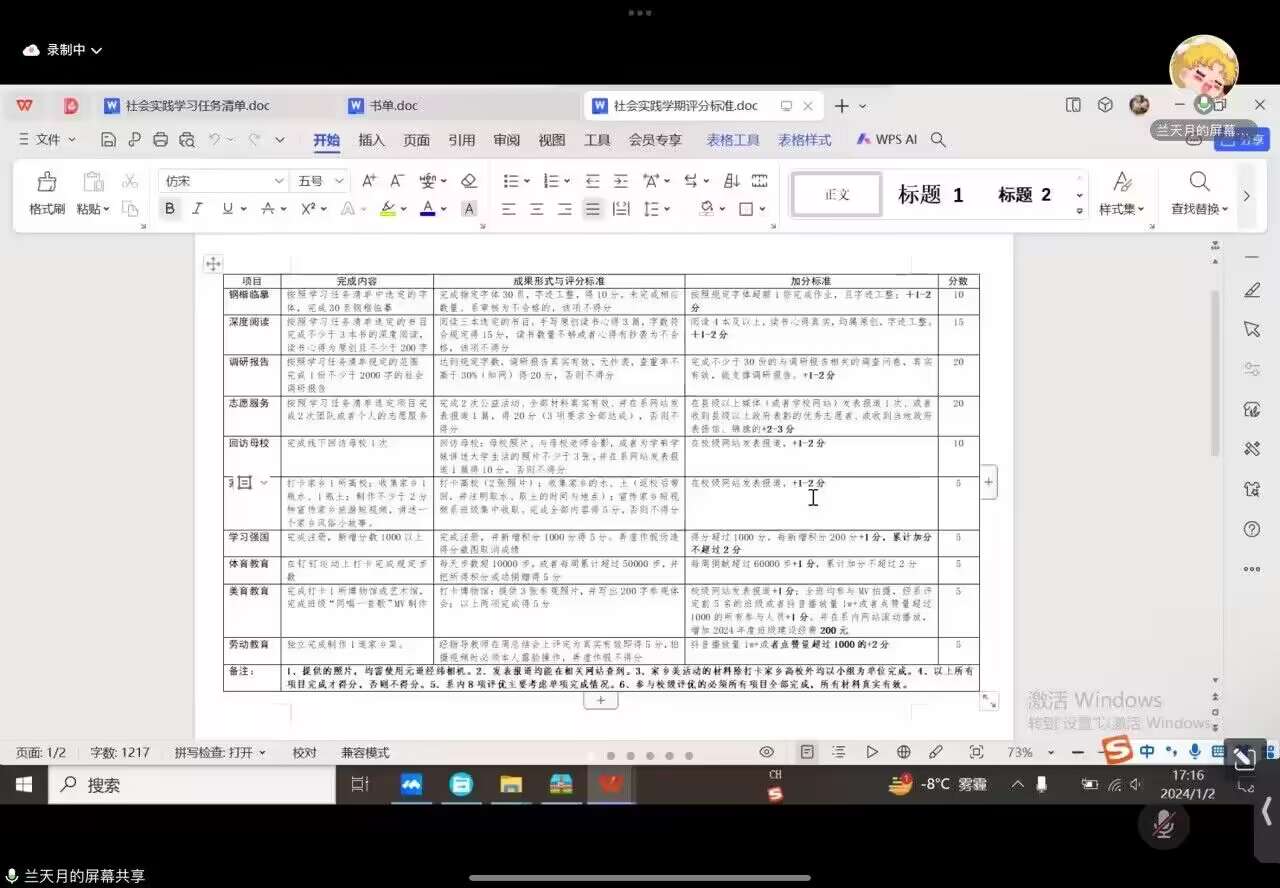Image resolution: width=1280 pixels, height=888 pixels.
Task: Open print preview from quick toolbar
Action: 186,140
